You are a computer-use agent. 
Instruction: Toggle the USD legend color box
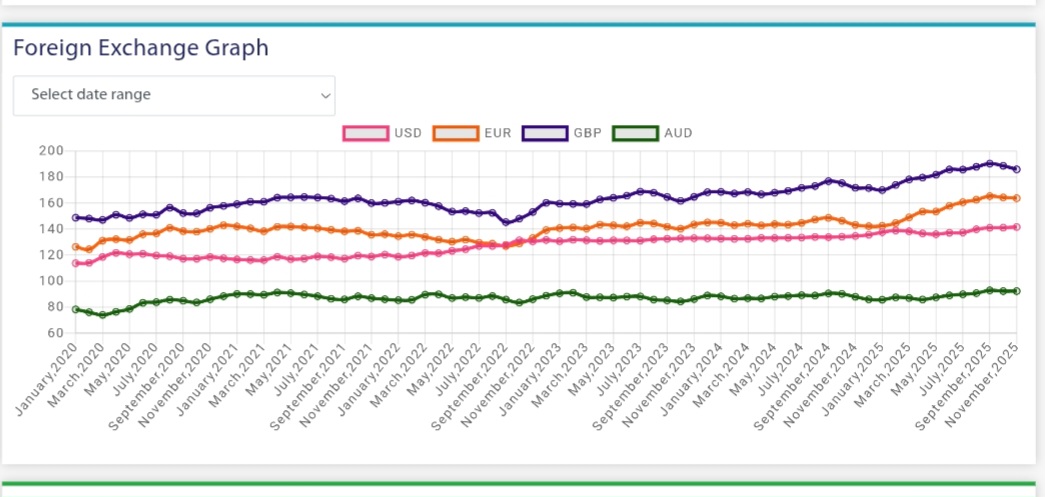coord(365,133)
